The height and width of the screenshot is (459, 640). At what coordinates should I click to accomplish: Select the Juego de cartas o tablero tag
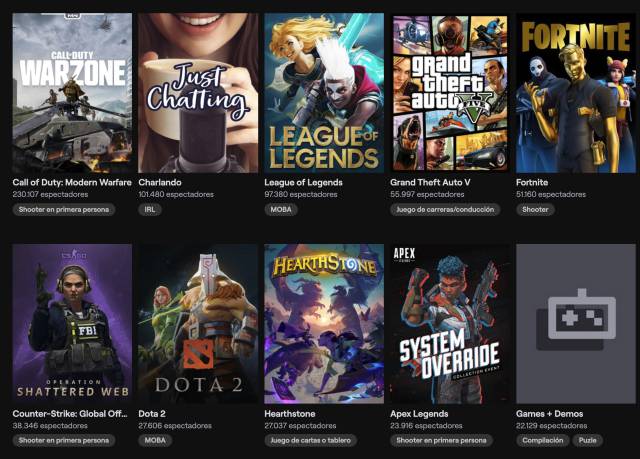click(x=311, y=440)
